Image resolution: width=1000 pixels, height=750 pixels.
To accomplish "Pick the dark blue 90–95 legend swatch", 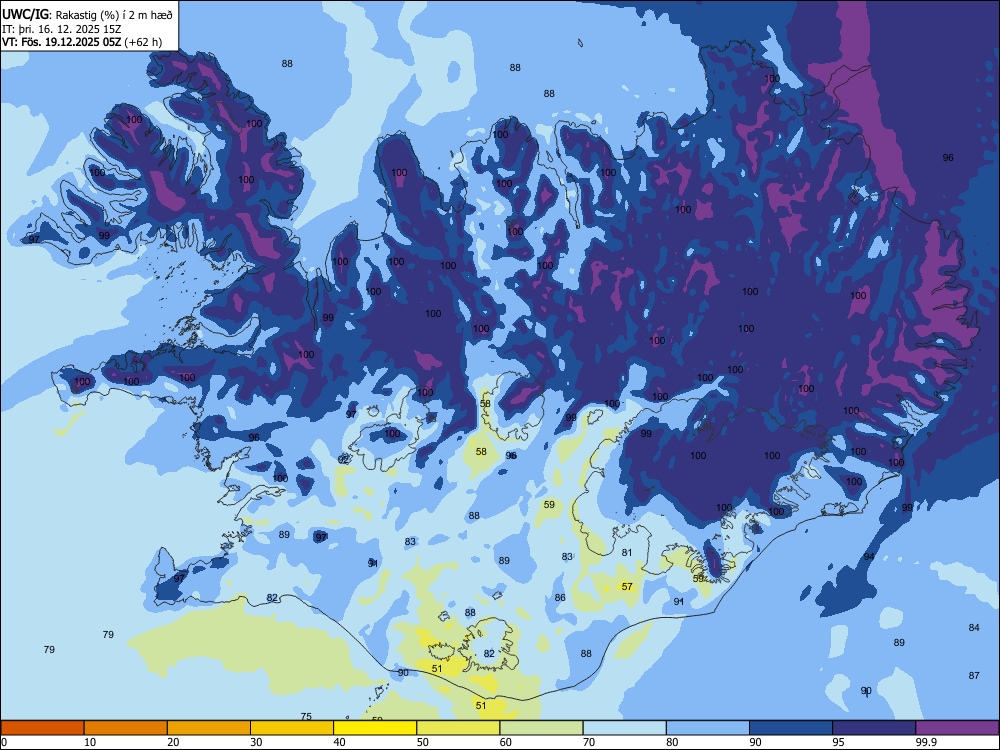I will coord(791,728).
